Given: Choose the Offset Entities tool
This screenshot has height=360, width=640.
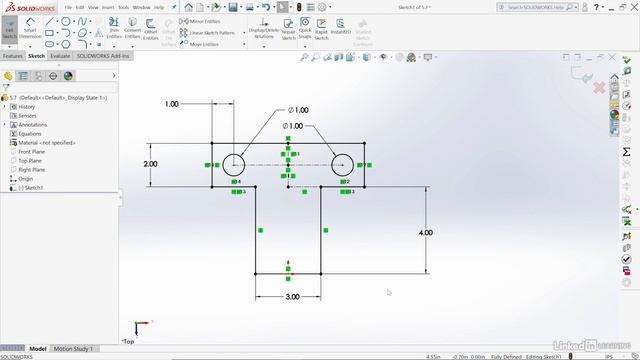Looking at the screenshot, I should tap(151, 29).
